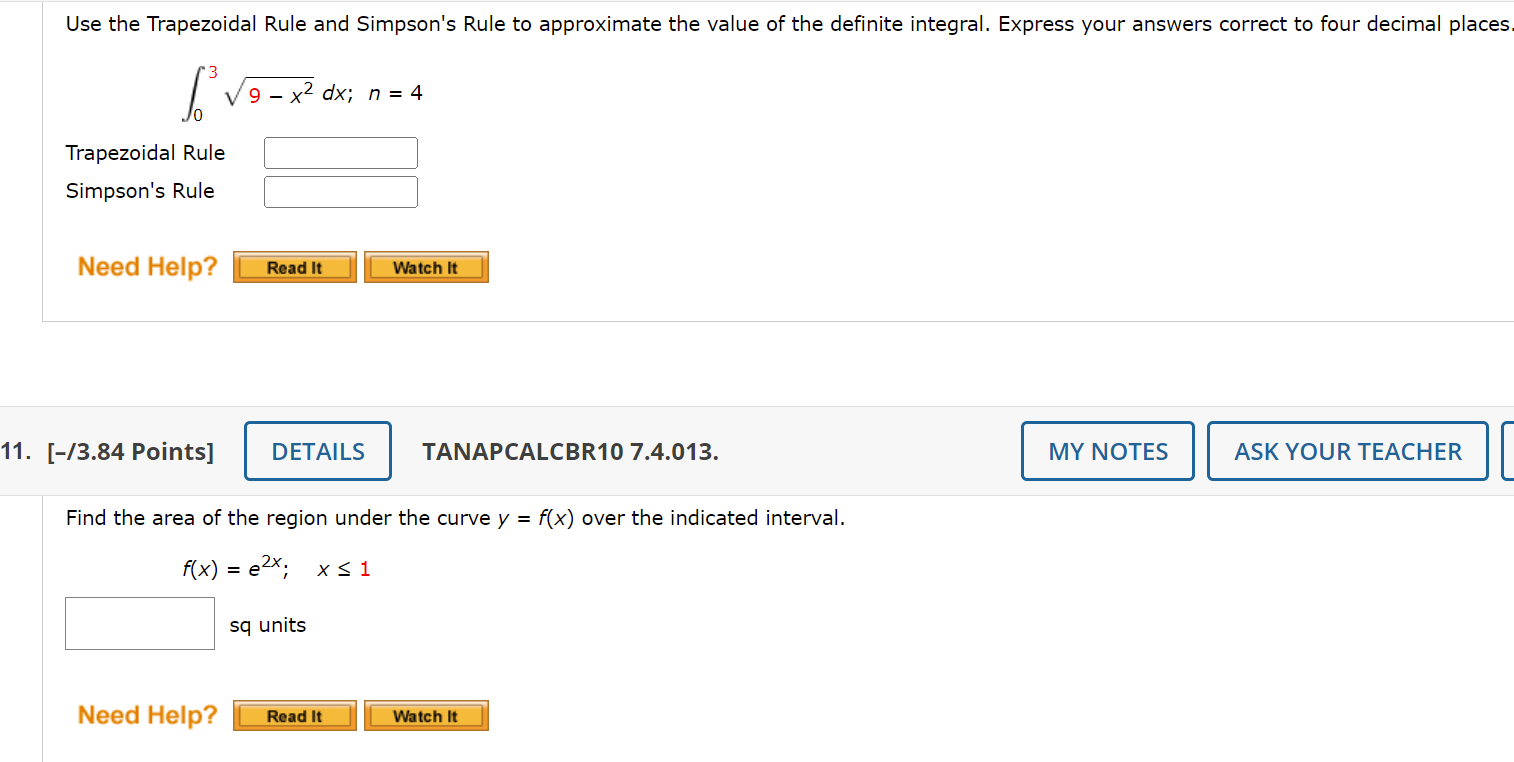The height and width of the screenshot is (762, 1514).
Task: Click Need Help? below the area question
Action: coord(147,714)
